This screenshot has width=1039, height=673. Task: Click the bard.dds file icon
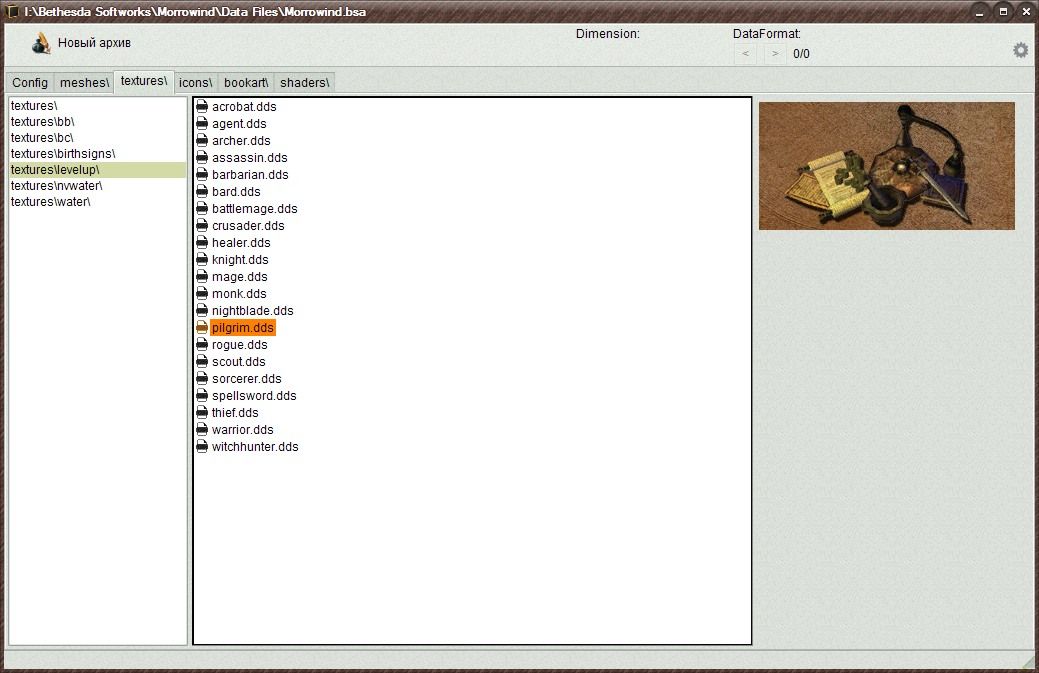pyautogui.click(x=202, y=191)
